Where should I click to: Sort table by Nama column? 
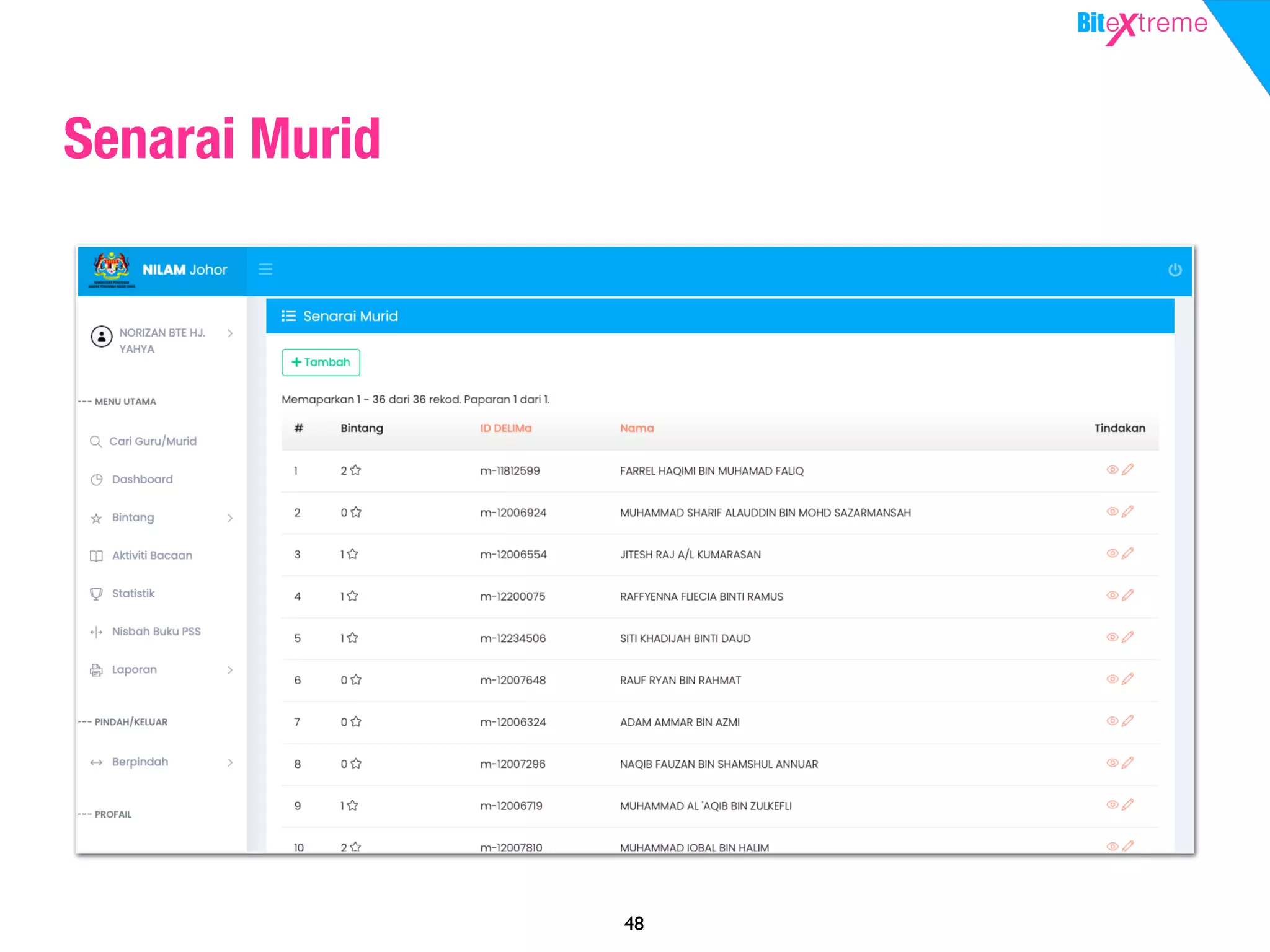click(x=636, y=428)
